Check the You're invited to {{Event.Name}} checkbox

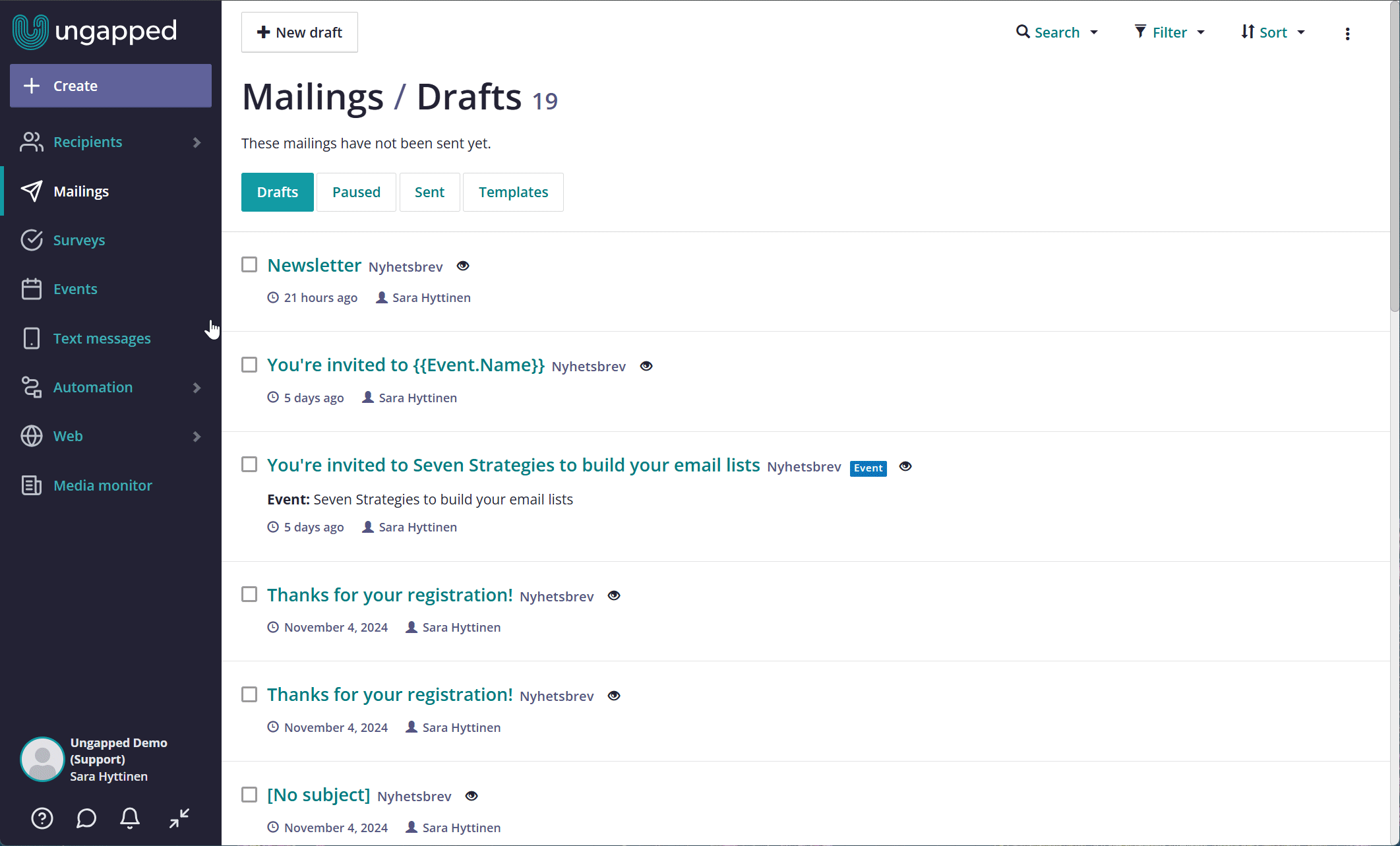coord(249,365)
